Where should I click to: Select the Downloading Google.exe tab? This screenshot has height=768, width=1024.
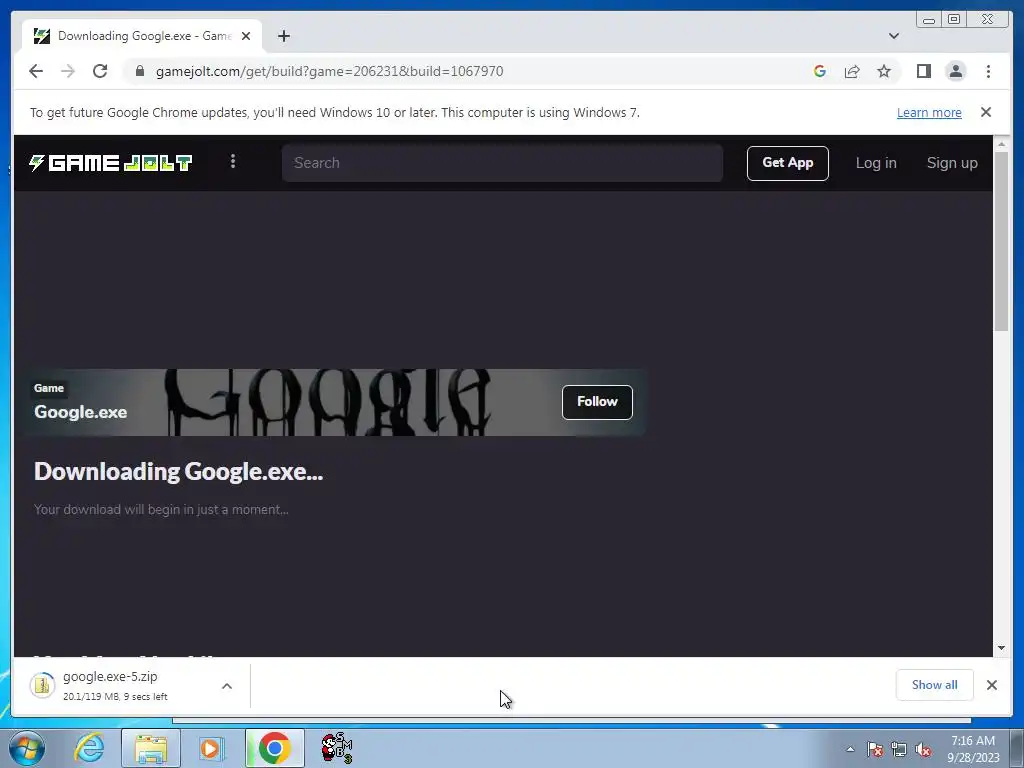[x=142, y=36]
